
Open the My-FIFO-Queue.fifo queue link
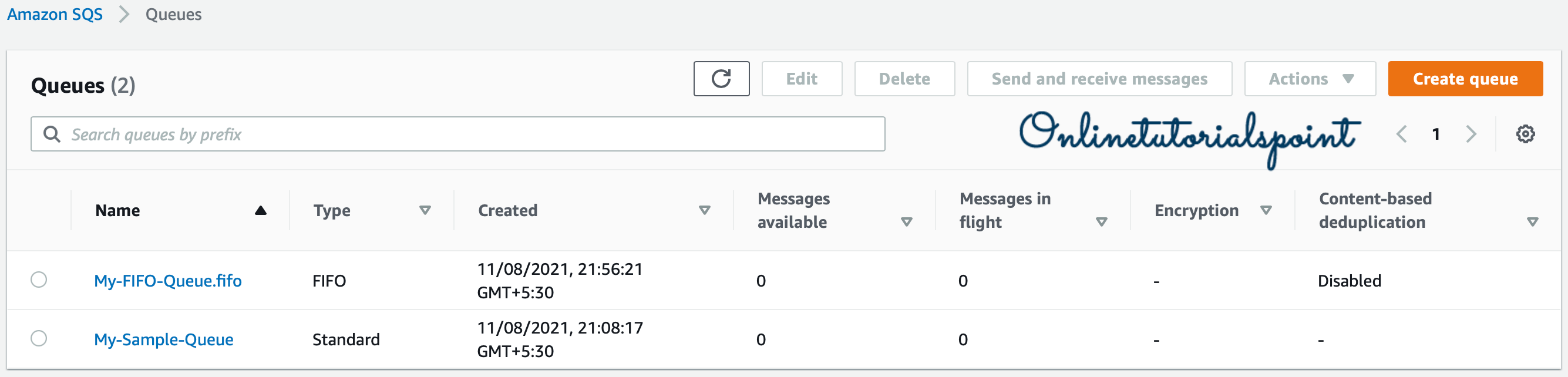[x=167, y=281]
